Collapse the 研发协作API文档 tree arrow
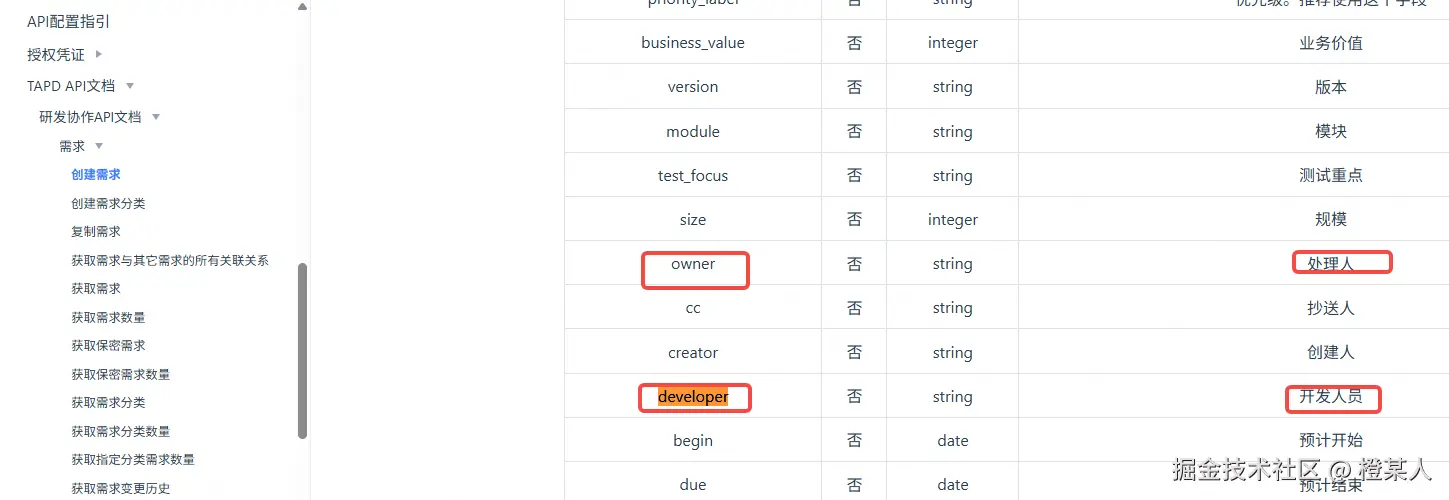This screenshot has width=1449, height=500. (155, 117)
